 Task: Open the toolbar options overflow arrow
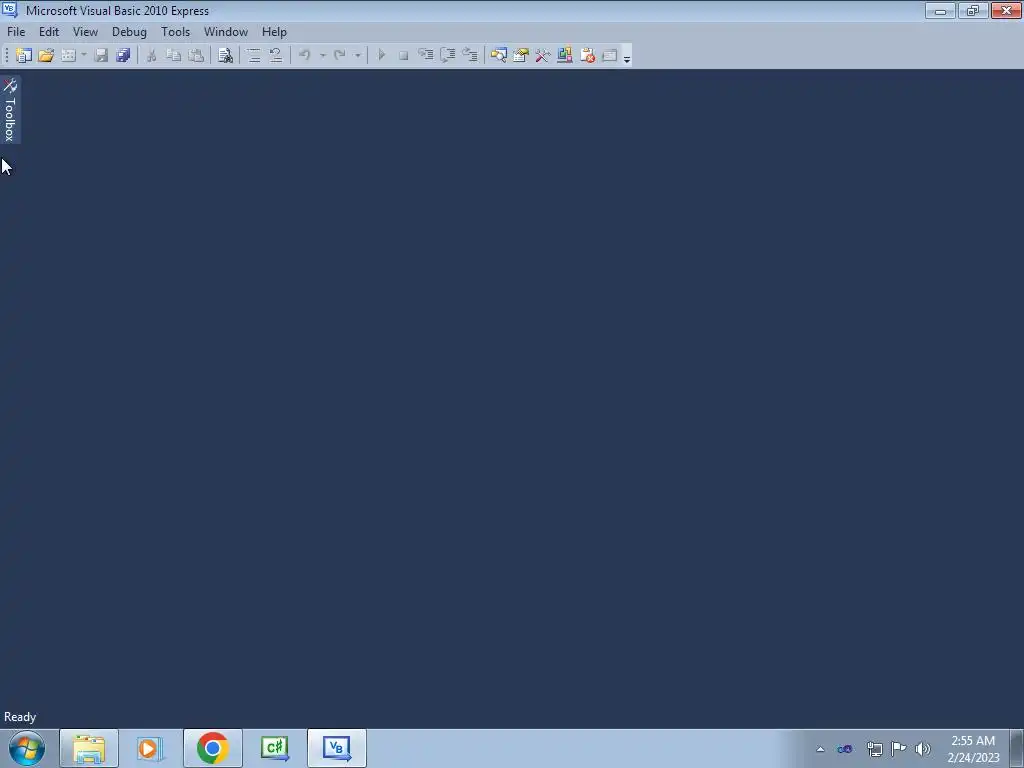(627, 57)
